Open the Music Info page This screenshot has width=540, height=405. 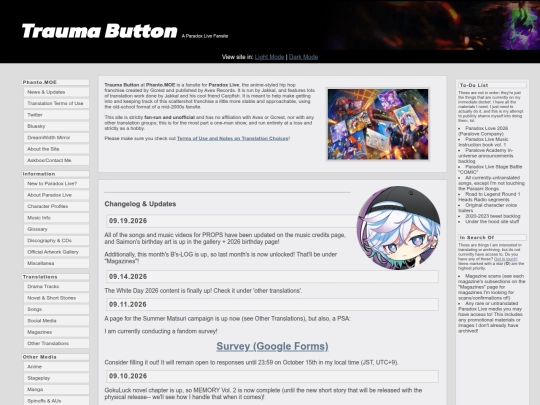tap(56, 218)
